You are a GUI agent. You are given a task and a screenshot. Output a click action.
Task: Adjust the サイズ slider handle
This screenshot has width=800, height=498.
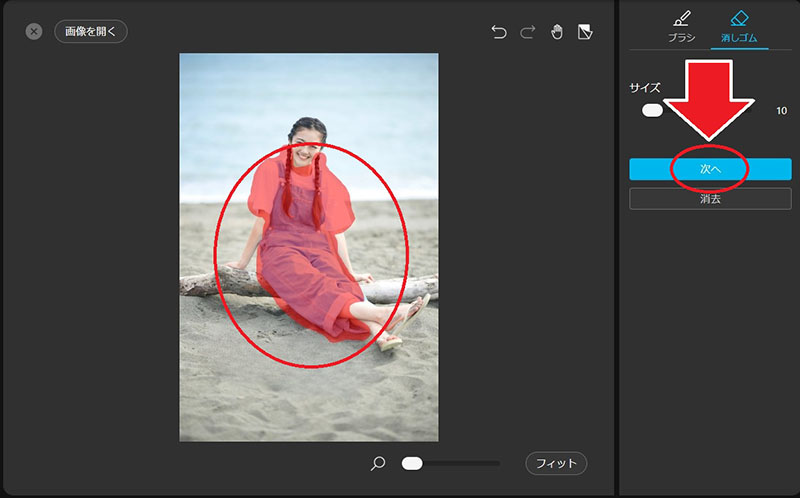pyautogui.click(x=652, y=110)
